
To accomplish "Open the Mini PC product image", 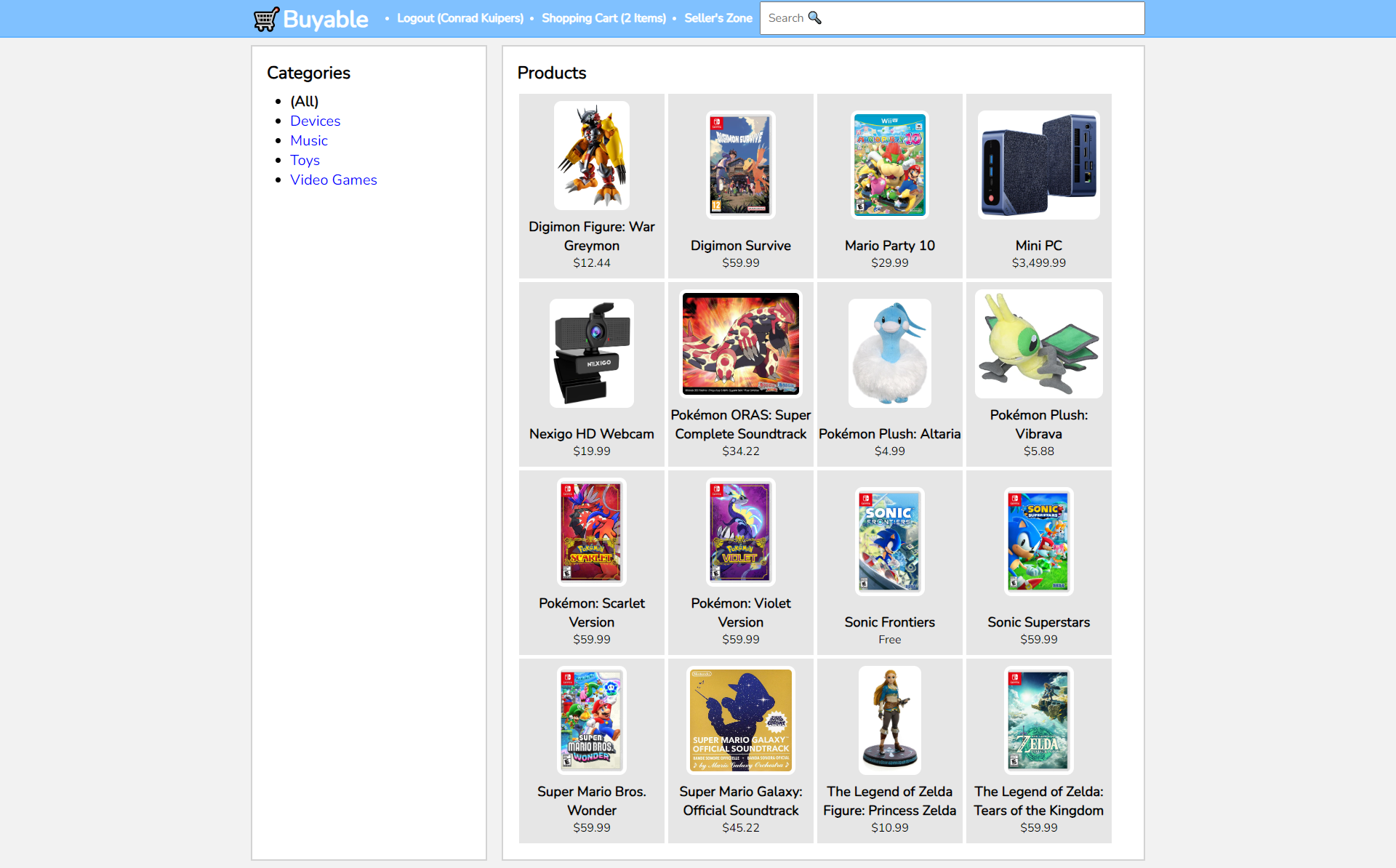I will click(1038, 165).
